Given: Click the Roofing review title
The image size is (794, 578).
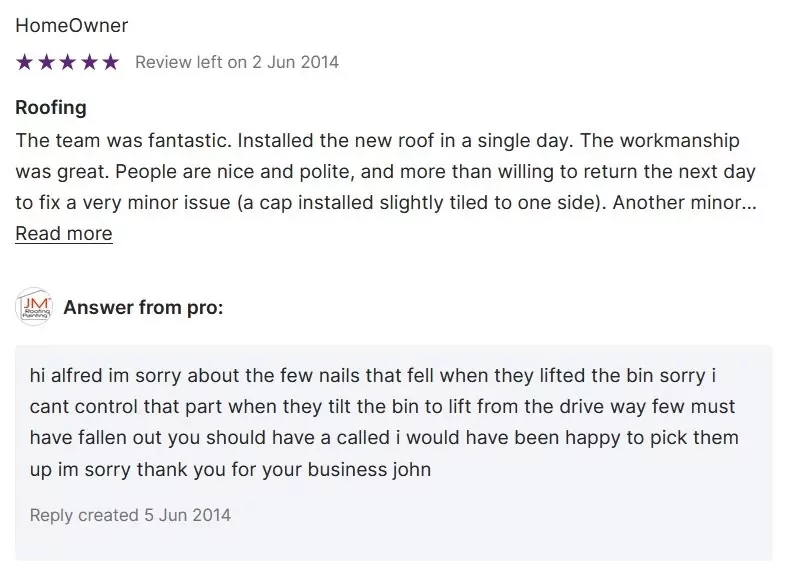Looking at the screenshot, I should pos(51,107).
